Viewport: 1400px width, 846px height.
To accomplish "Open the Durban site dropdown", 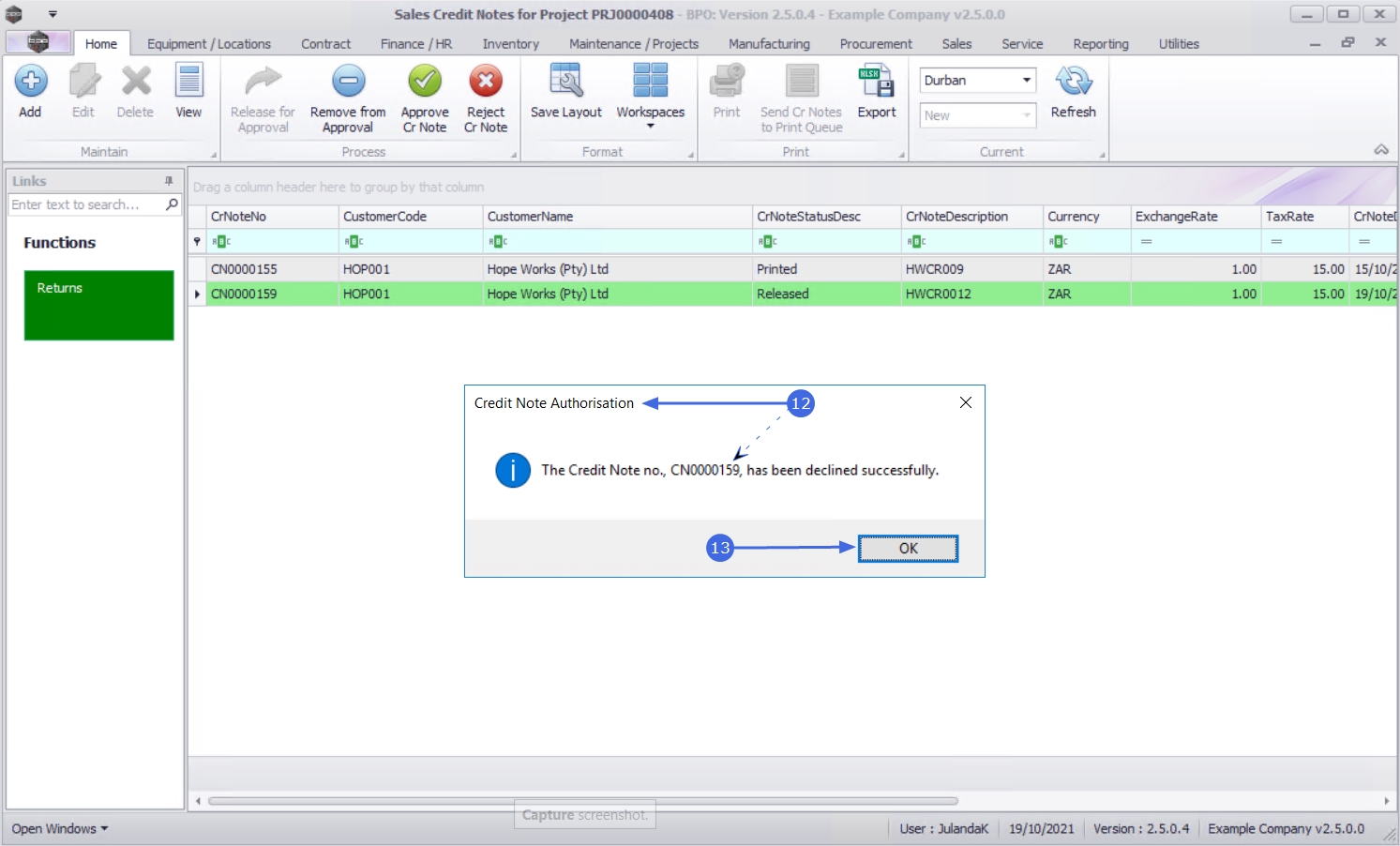I will (x=1027, y=81).
